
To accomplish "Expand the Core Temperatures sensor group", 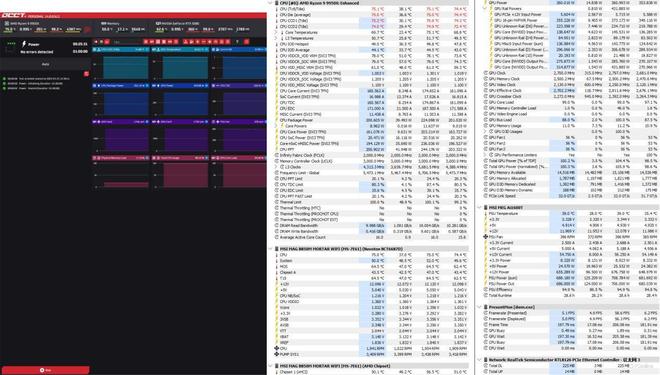I will pos(277,32).
